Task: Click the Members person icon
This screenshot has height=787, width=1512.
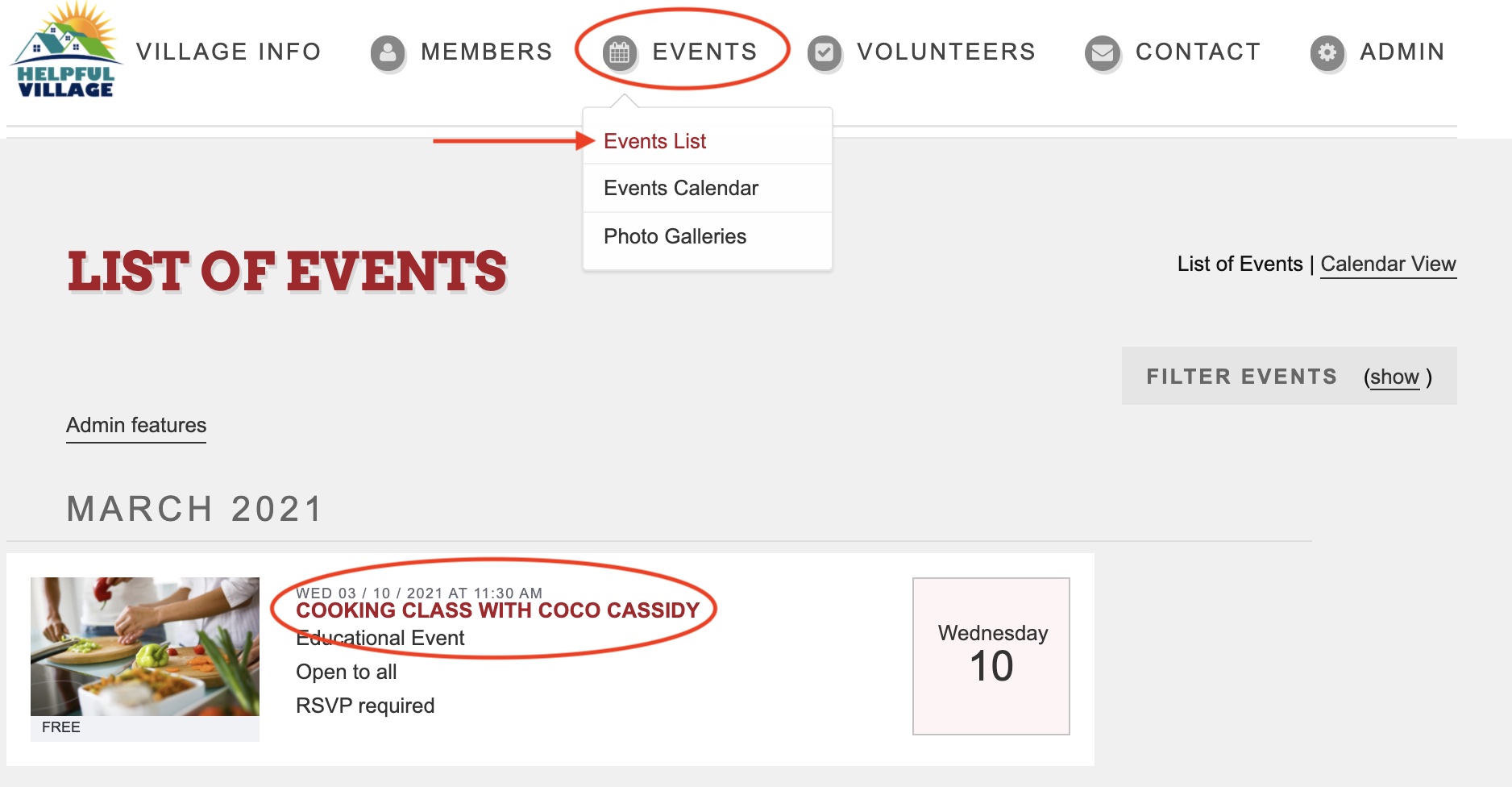Action: coord(388,52)
